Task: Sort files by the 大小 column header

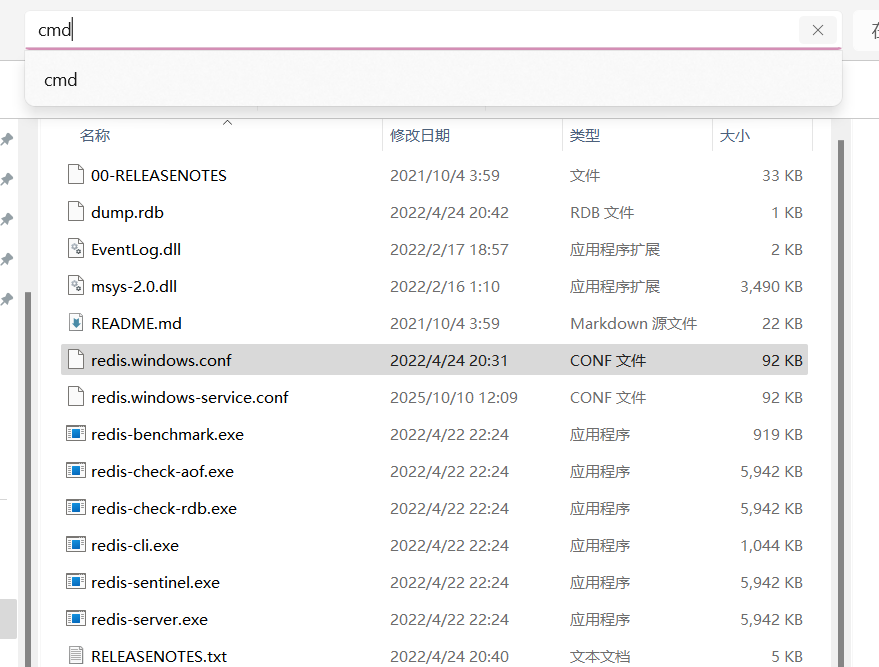Action: click(x=734, y=135)
